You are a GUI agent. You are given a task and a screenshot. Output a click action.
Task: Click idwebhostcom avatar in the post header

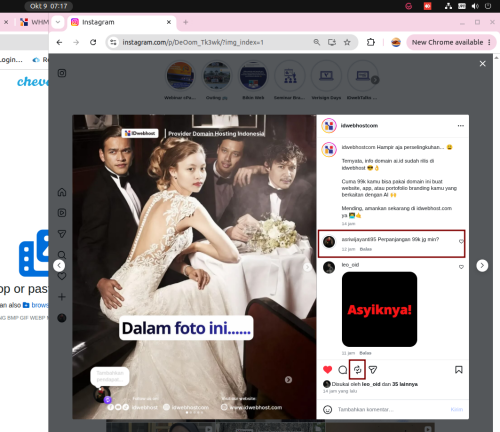tap(329, 126)
